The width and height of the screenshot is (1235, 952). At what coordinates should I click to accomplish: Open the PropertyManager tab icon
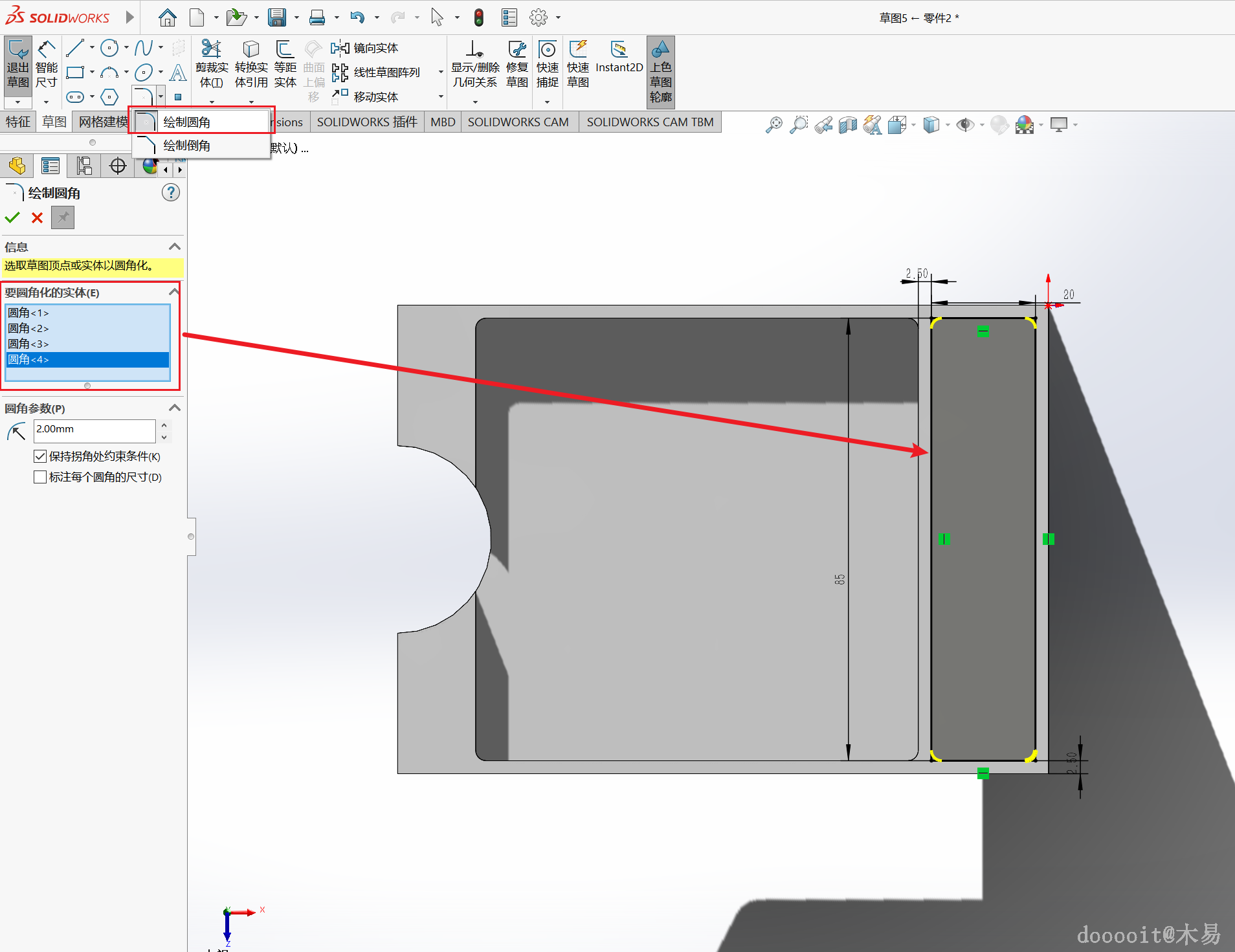50,166
